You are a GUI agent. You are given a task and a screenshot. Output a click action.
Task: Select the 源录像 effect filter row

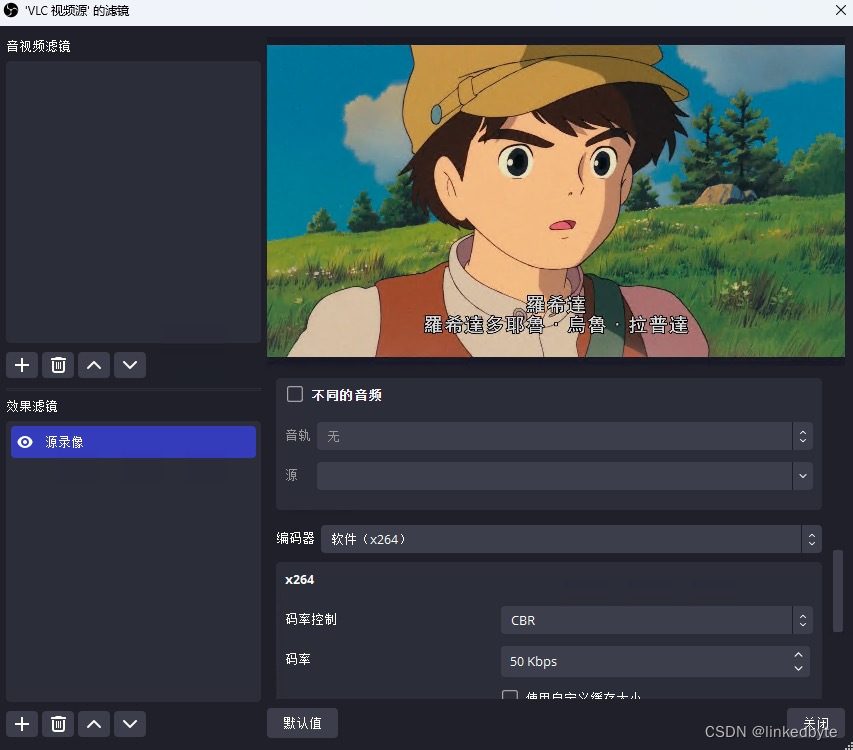click(x=133, y=442)
